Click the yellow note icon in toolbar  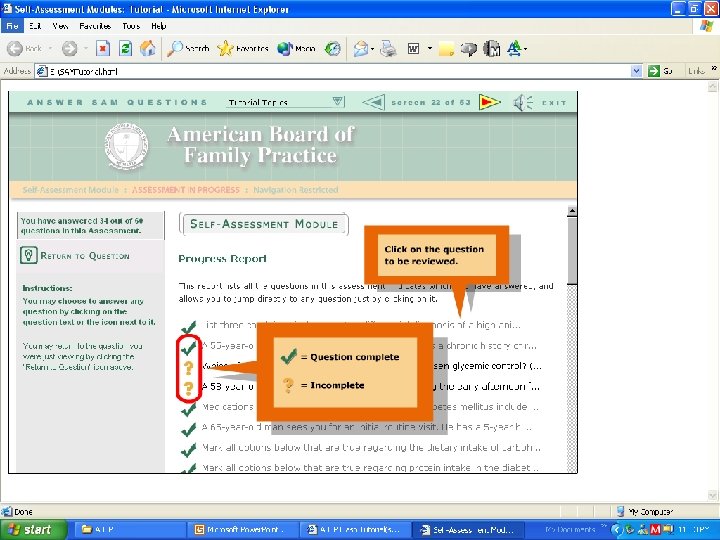(x=446, y=48)
